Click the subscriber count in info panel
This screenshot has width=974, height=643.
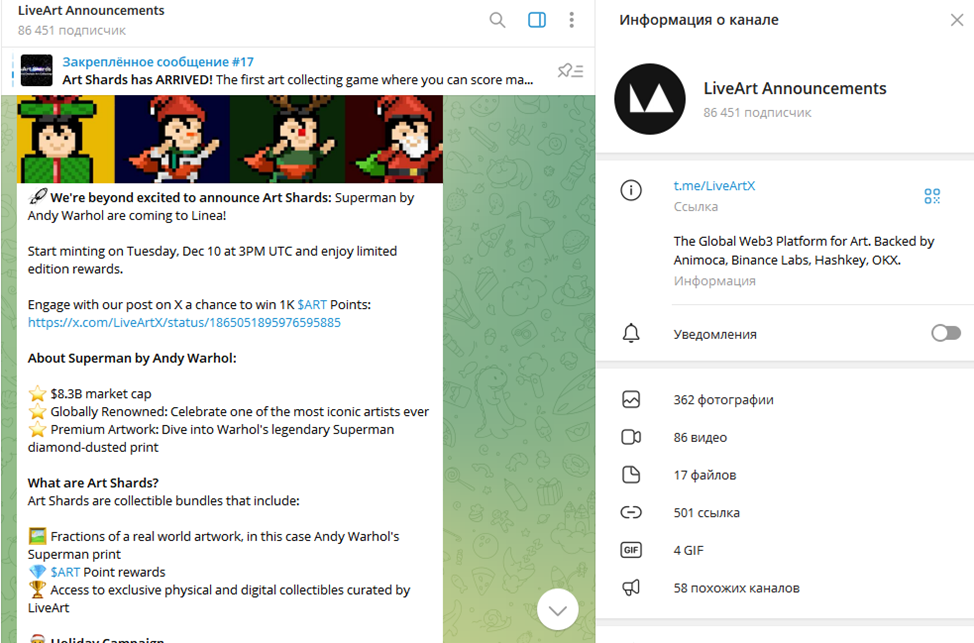(x=757, y=113)
